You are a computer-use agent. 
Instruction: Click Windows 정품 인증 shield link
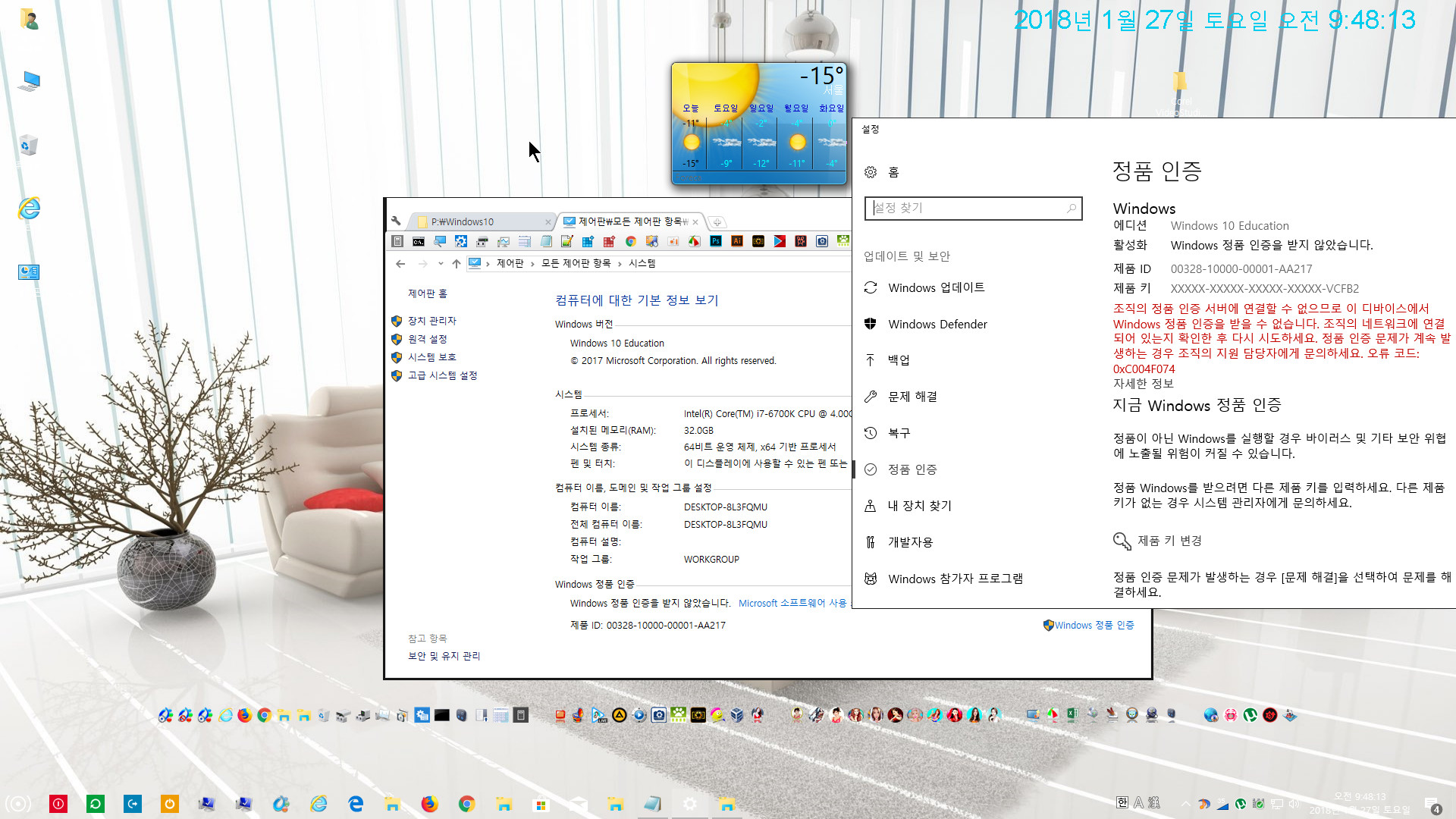click(1089, 625)
